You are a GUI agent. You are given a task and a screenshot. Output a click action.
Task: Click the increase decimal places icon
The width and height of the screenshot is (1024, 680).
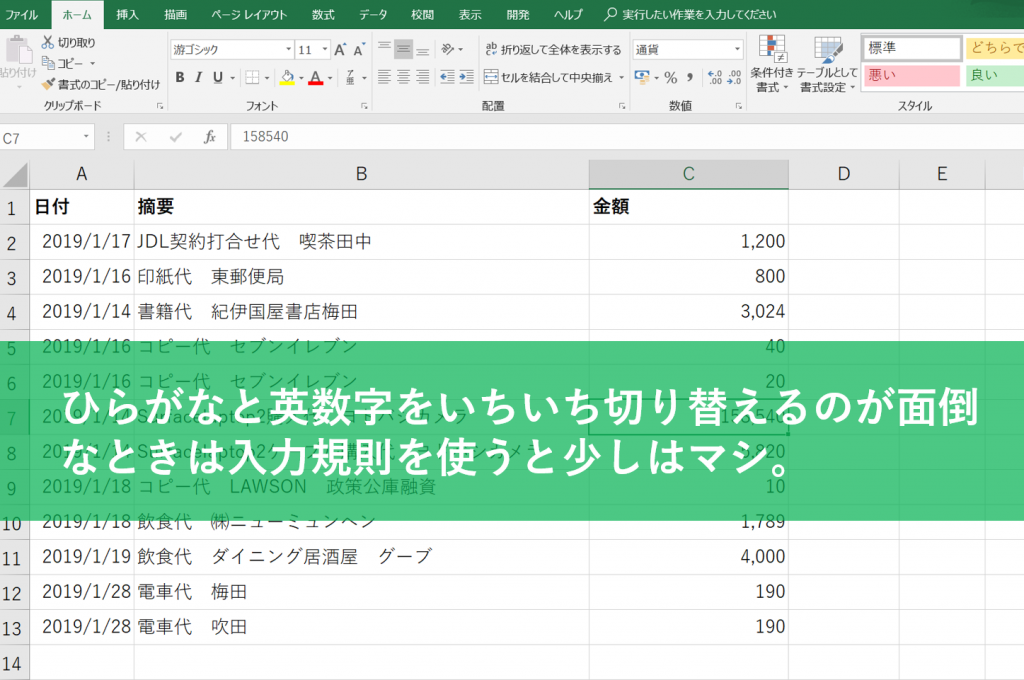pos(714,77)
